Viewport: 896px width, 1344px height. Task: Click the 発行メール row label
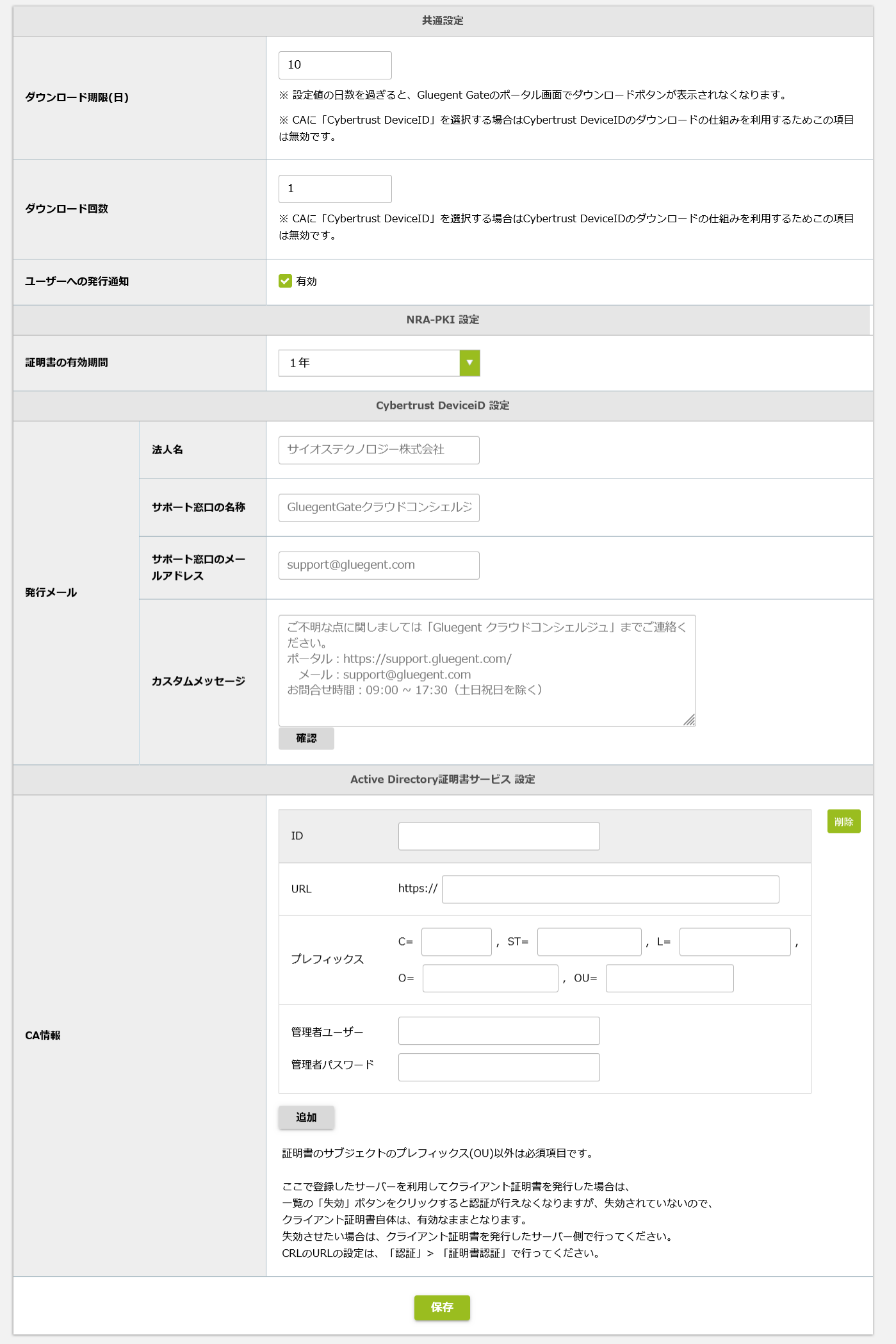[x=51, y=593]
